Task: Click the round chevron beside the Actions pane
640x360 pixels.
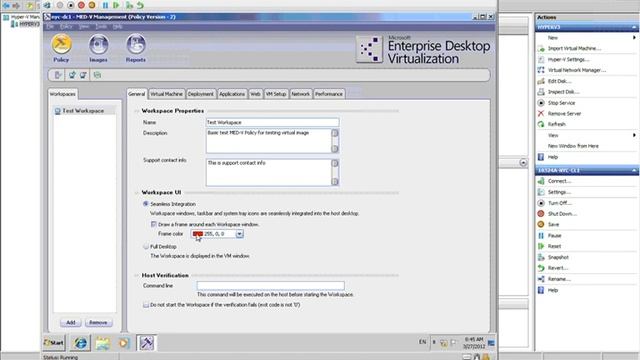Action: 523,163
